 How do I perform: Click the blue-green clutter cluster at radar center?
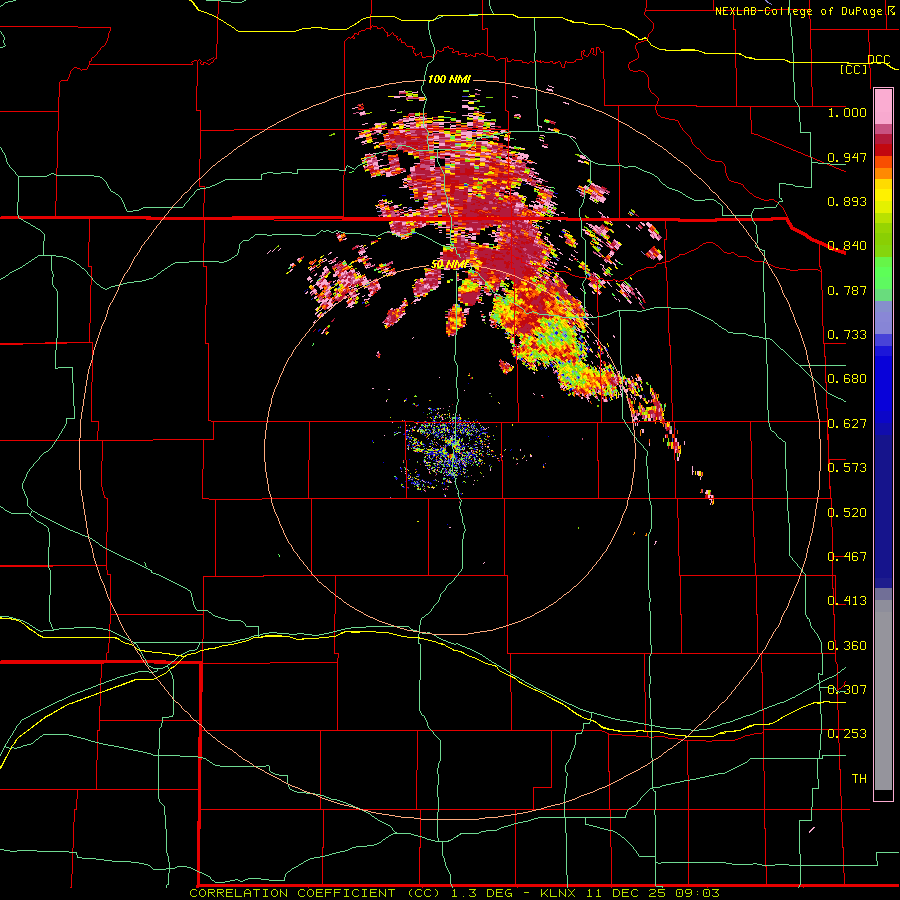tap(449, 451)
